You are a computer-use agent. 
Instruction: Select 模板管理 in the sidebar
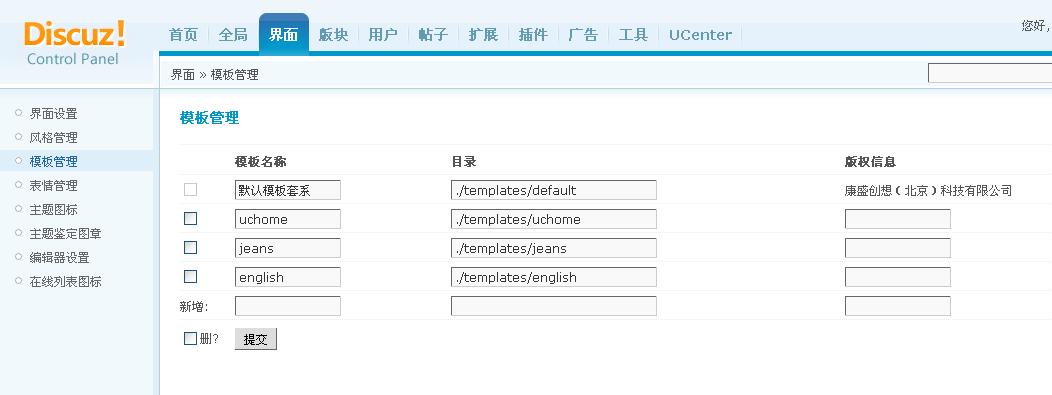point(54,162)
